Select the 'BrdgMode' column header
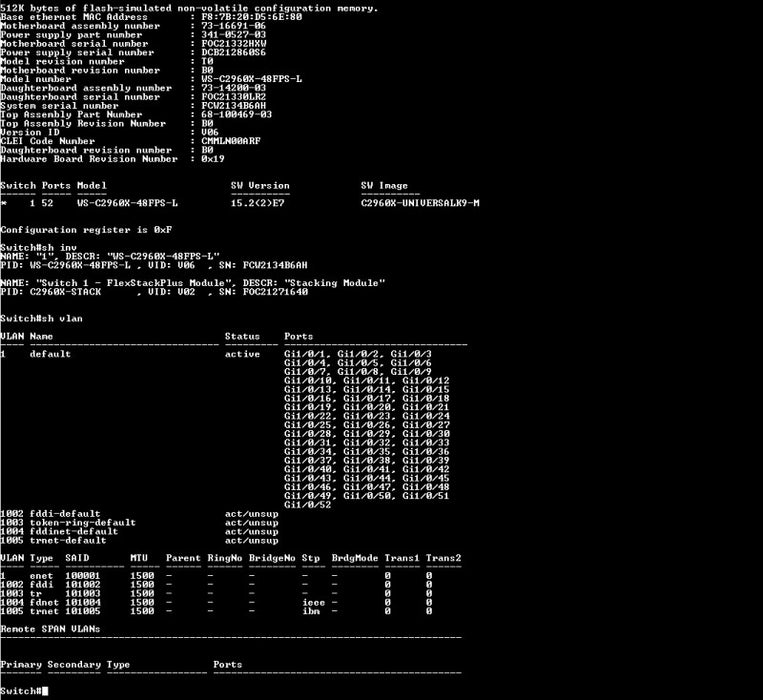 [355, 558]
